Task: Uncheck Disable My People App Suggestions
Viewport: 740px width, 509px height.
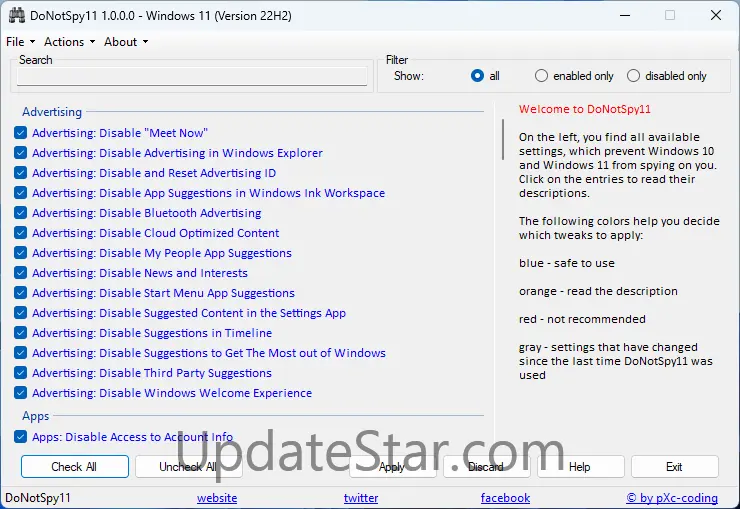Action: click(20, 252)
